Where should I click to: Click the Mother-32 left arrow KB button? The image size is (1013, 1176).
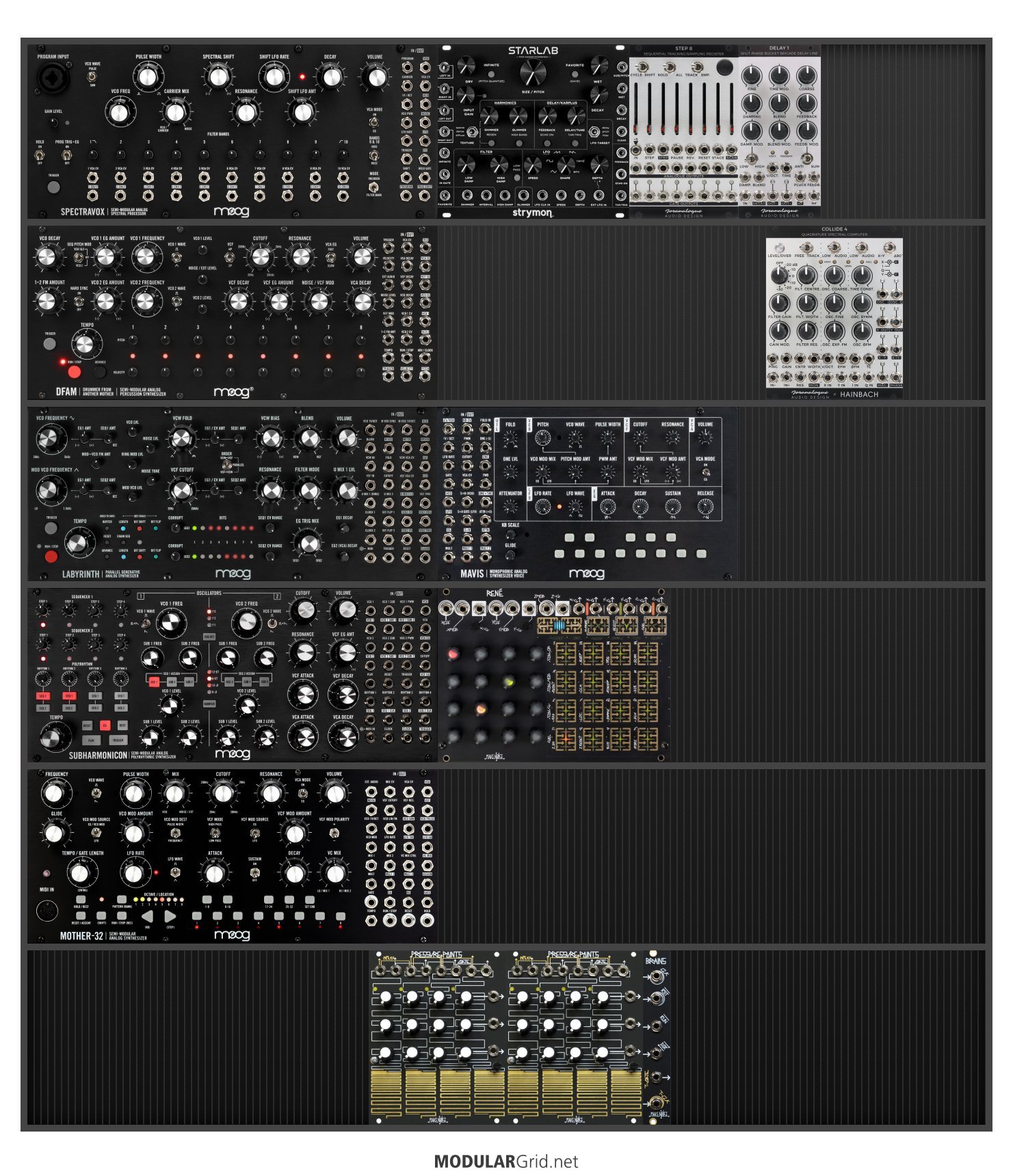click(147, 916)
